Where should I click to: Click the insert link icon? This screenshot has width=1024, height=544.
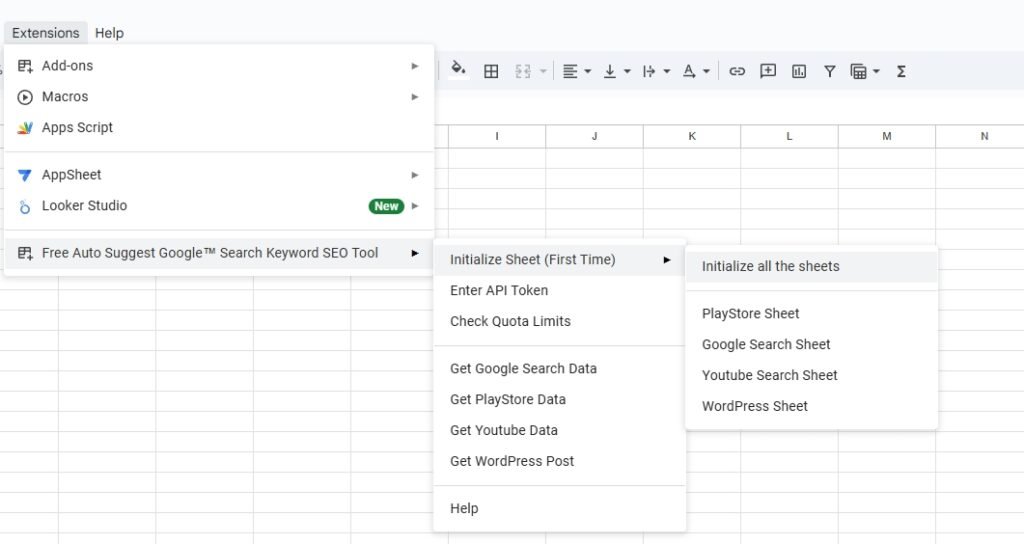[737, 71]
